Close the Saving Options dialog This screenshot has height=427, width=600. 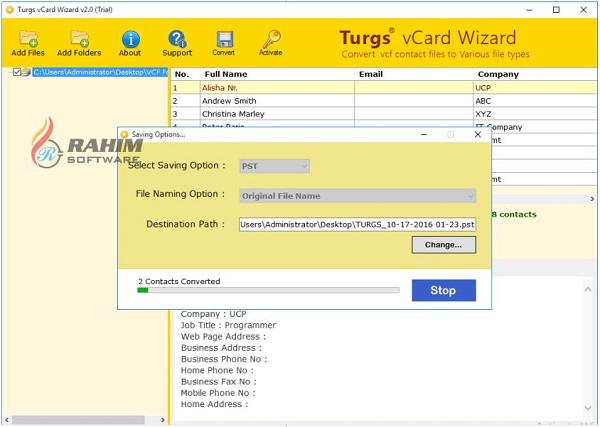tap(478, 135)
